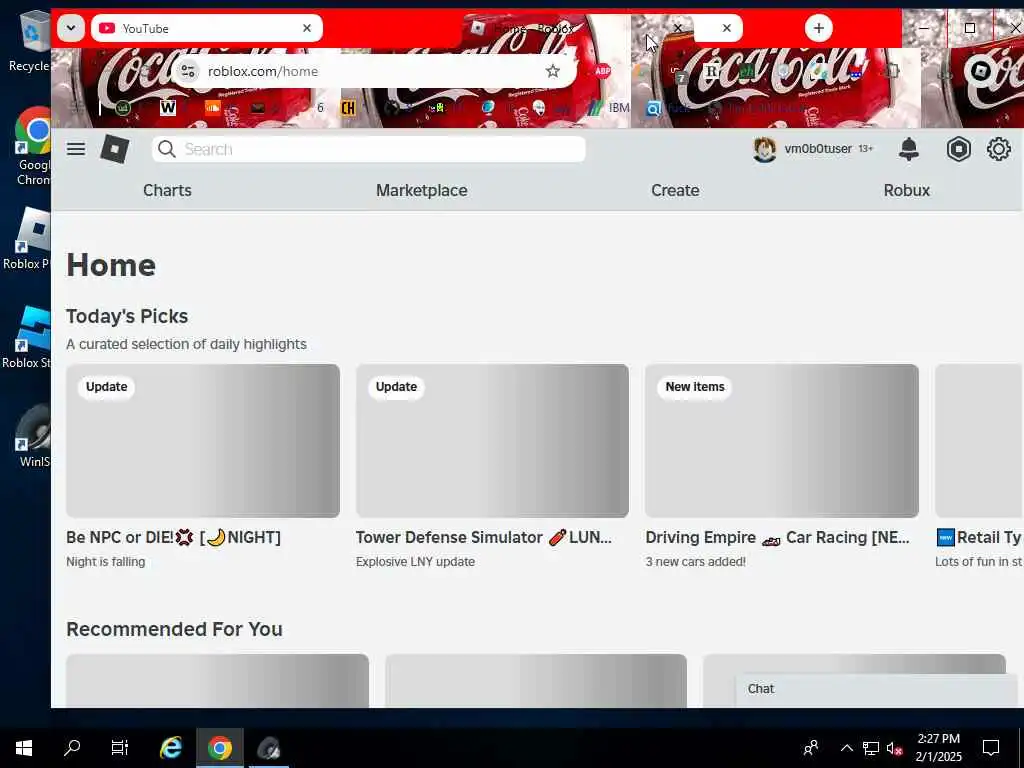The image size is (1024, 768).
Task: Open the Robux nav link
Action: 906,190
